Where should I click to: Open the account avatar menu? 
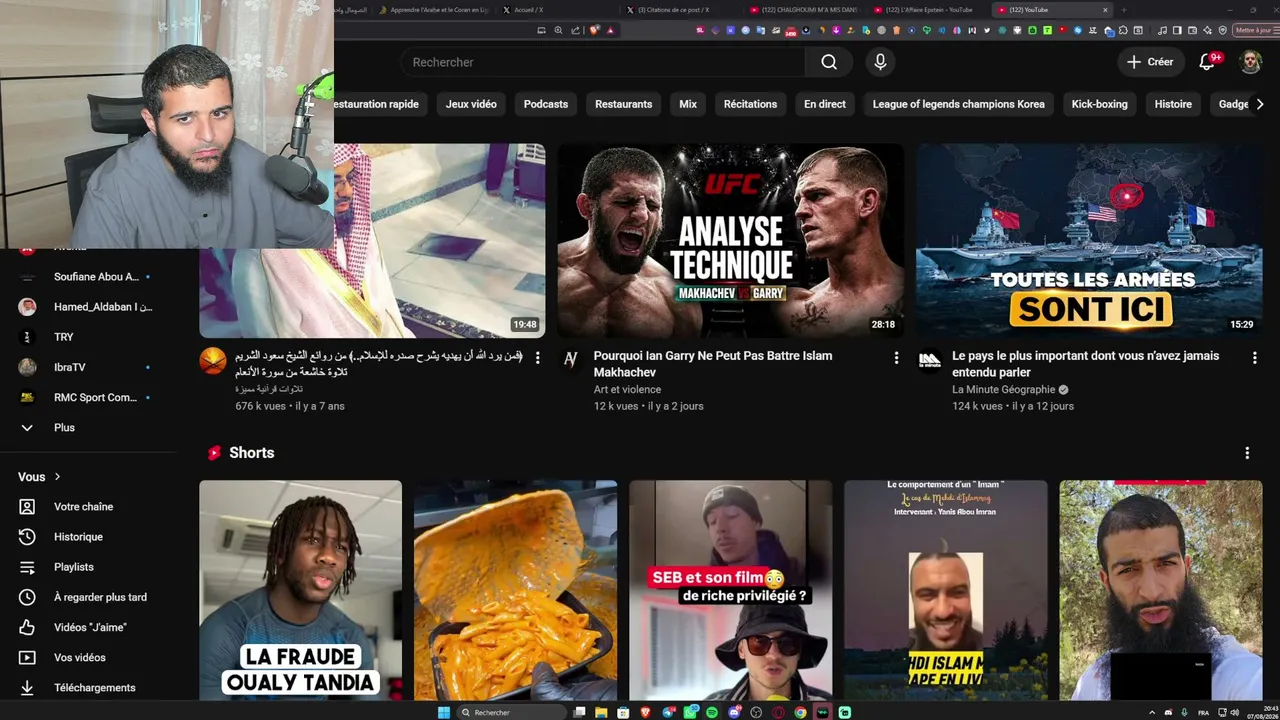pos(1251,62)
